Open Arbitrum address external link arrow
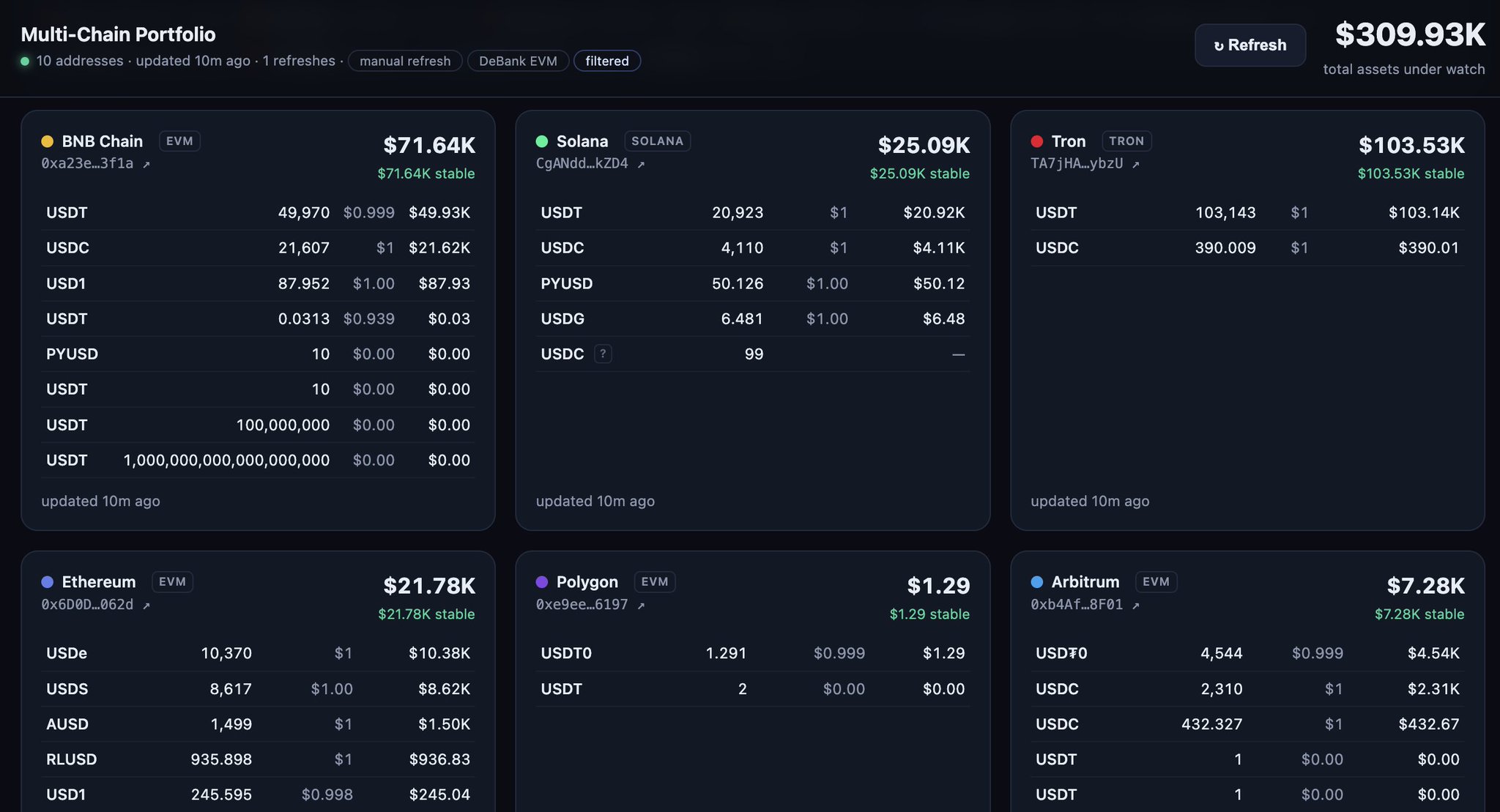Screen dimensions: 1500x812 (x=1136, y=606)
